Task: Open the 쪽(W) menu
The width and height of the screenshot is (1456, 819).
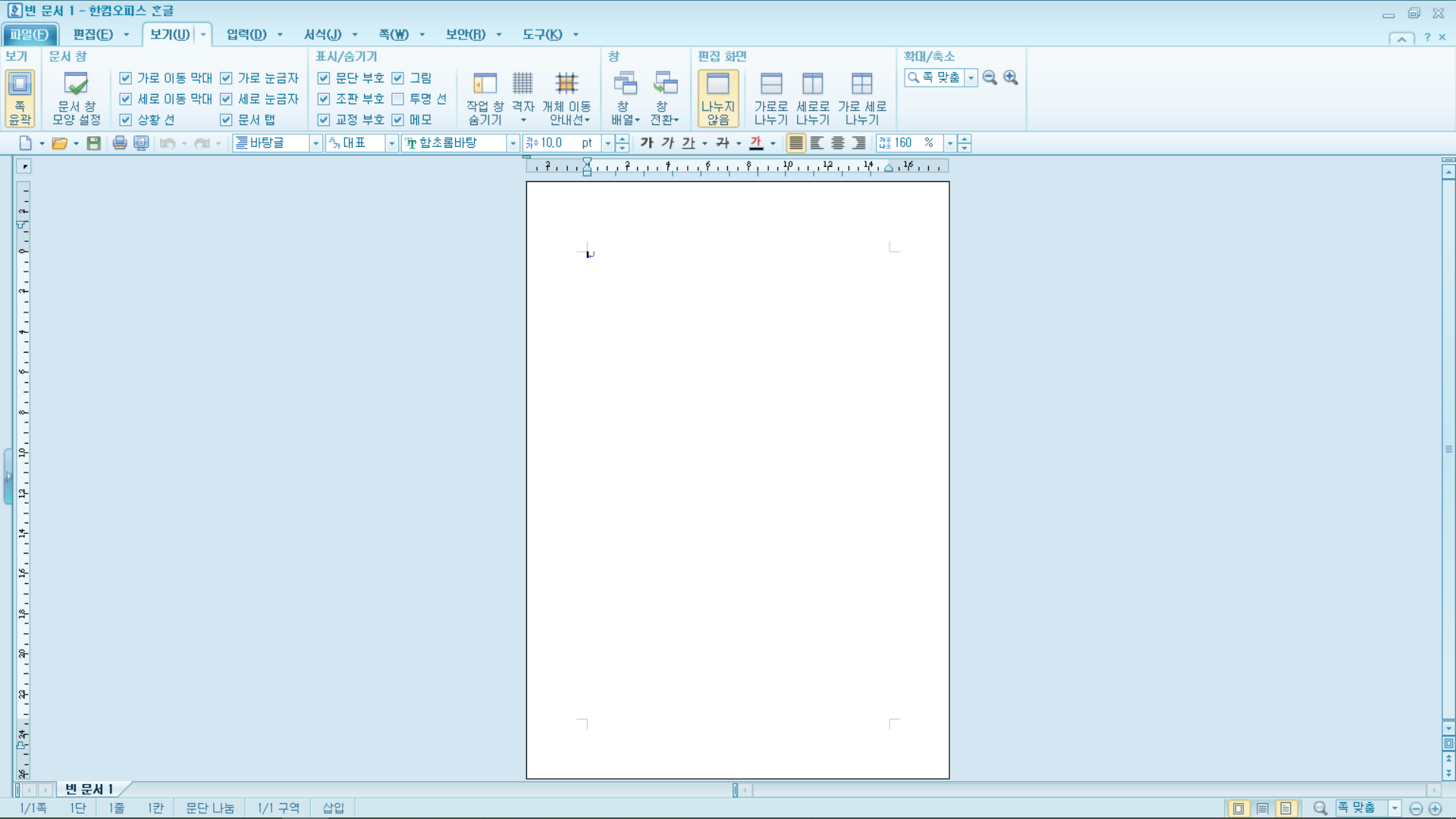Action: click(394, 34)
